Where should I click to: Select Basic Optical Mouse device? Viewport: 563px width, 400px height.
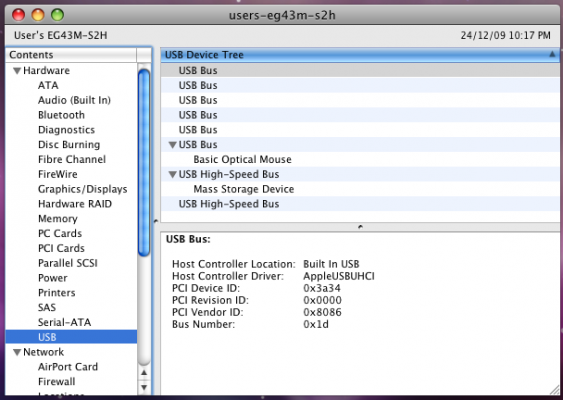242,159
